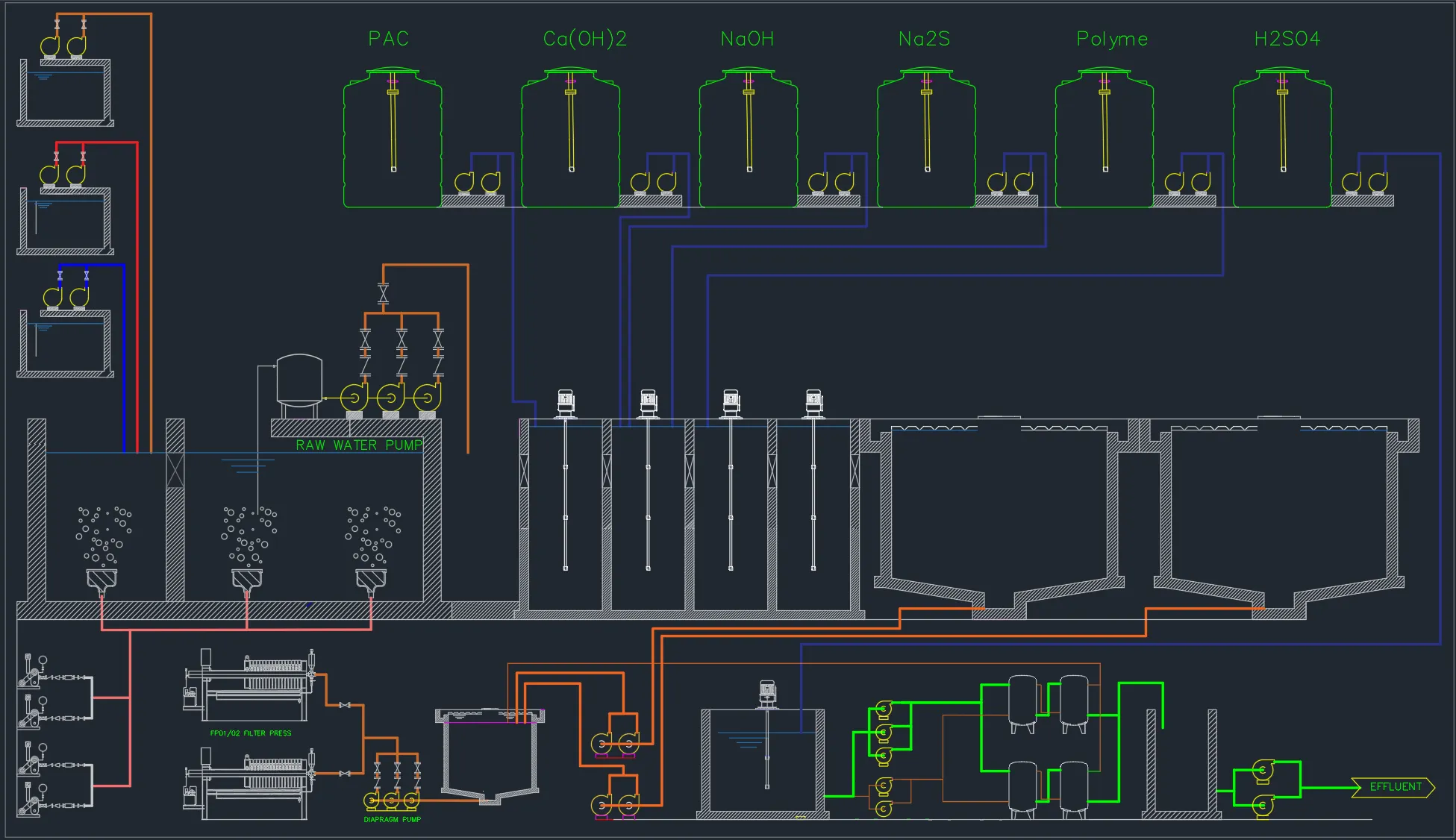Select the pressure vessel beside raw water pumps
The image size is (1456, 840).
299,386
